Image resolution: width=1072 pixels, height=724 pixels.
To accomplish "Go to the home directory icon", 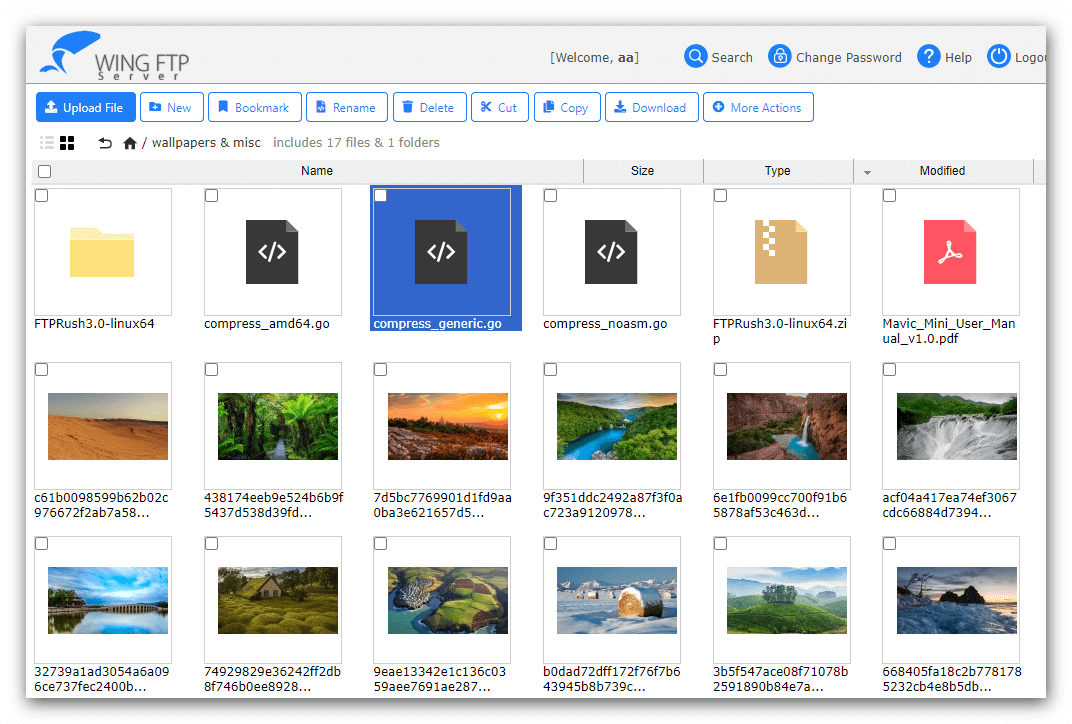I will 129,142.
